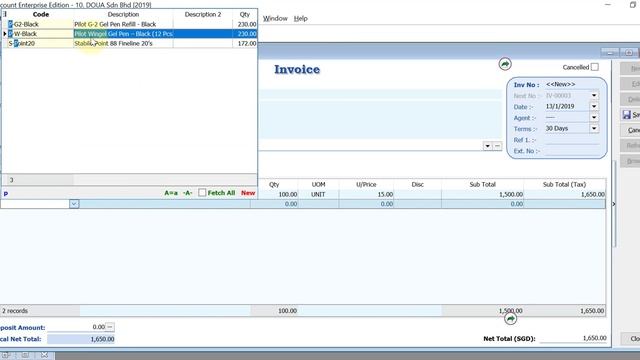Click the Net Total (SGD) value field
The height and width of the screenshot is (360, 640).
(x=573, y=338)
